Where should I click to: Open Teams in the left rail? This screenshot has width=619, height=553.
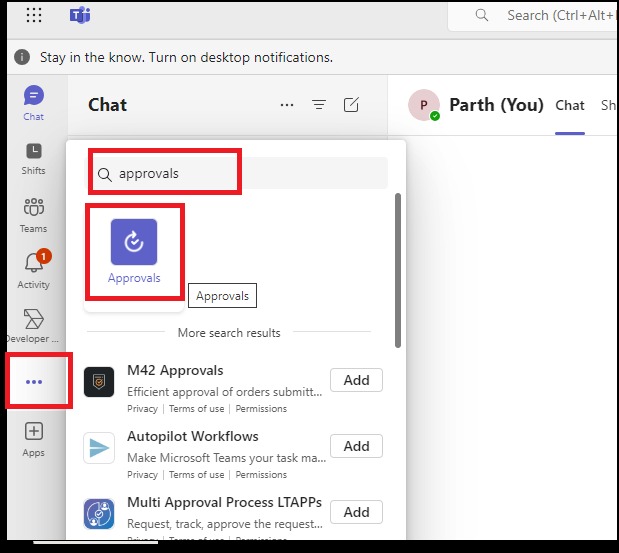point(34,216)
